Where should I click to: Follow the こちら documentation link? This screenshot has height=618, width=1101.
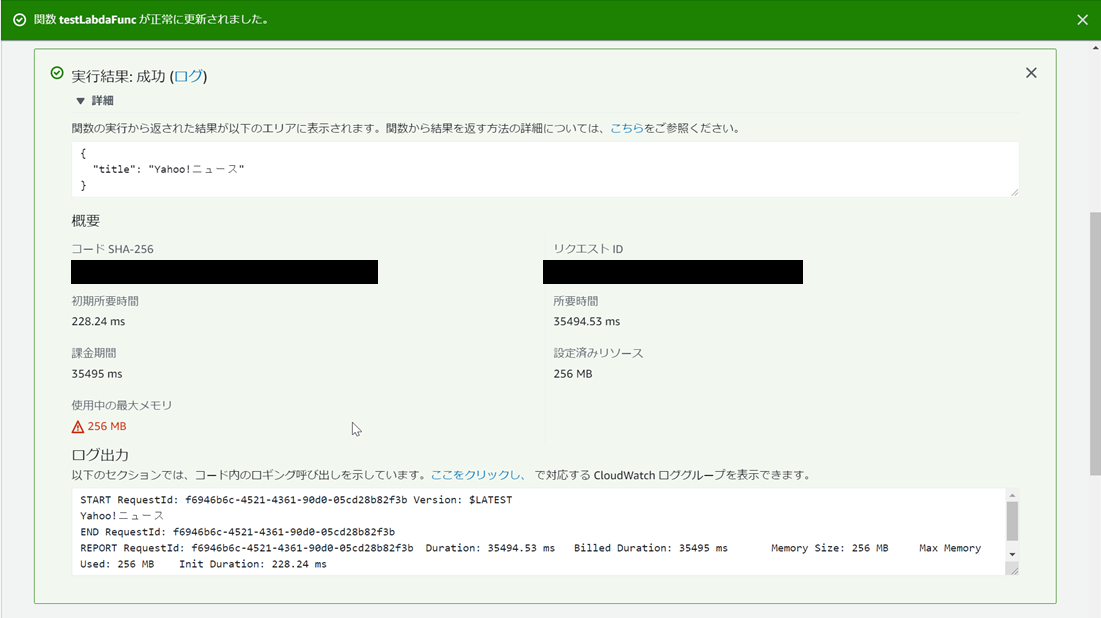(x=625, y=127)
